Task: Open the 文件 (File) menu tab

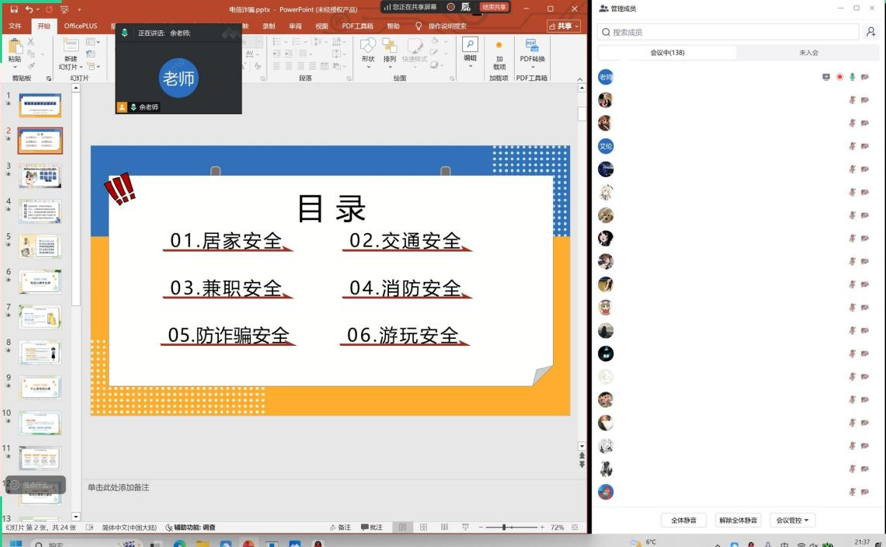Action: [15, 26]
